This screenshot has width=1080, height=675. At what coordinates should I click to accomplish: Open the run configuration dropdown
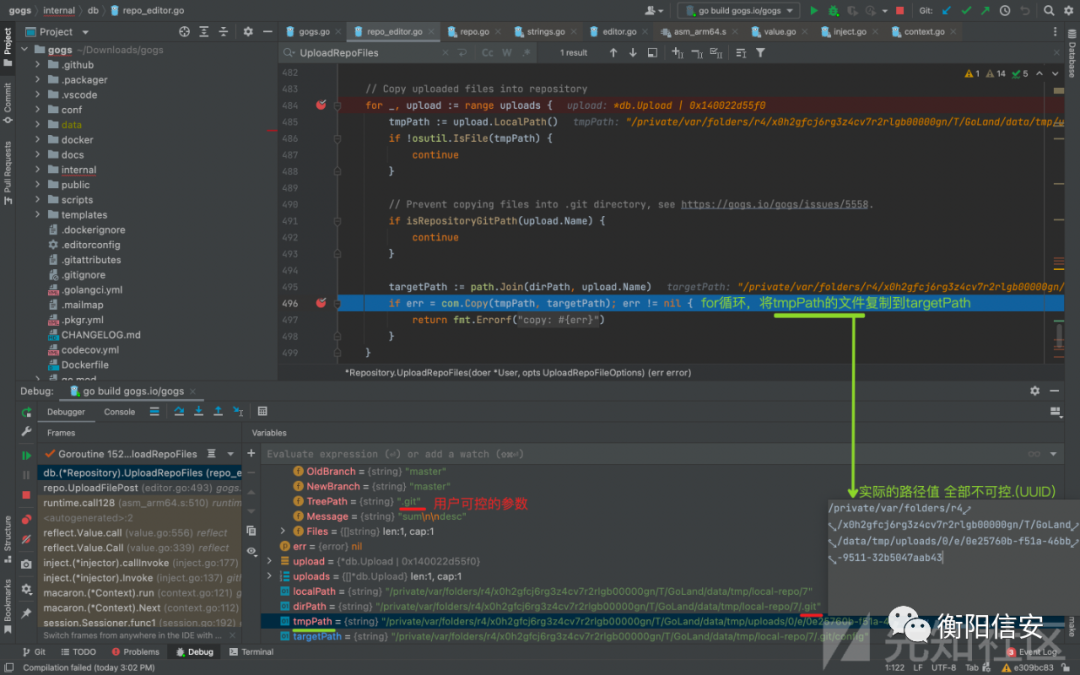point(738,10)
